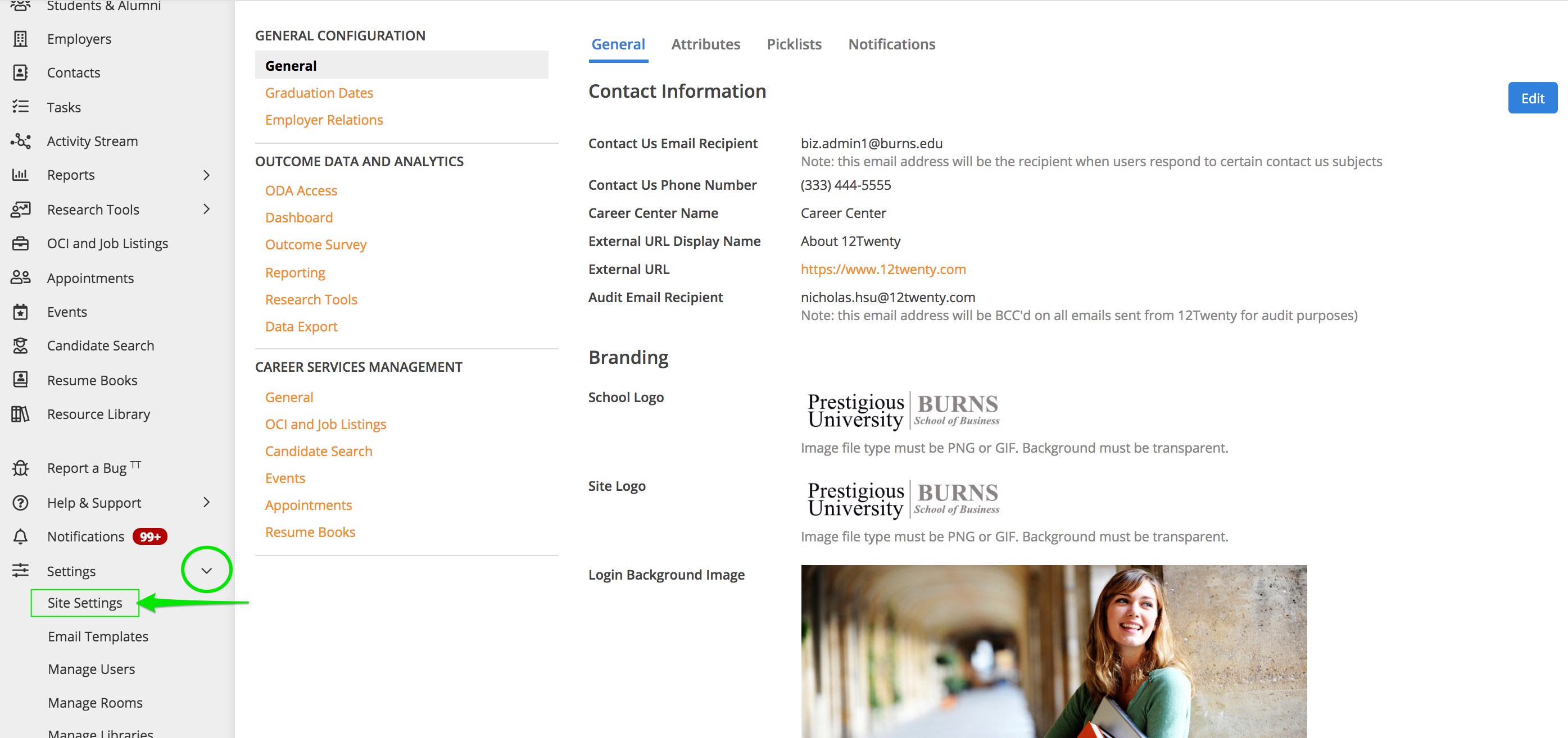Viewport: 1568px width, 738px height.
Task: Click the Contacts address book icon
Action: click(20, 73)
